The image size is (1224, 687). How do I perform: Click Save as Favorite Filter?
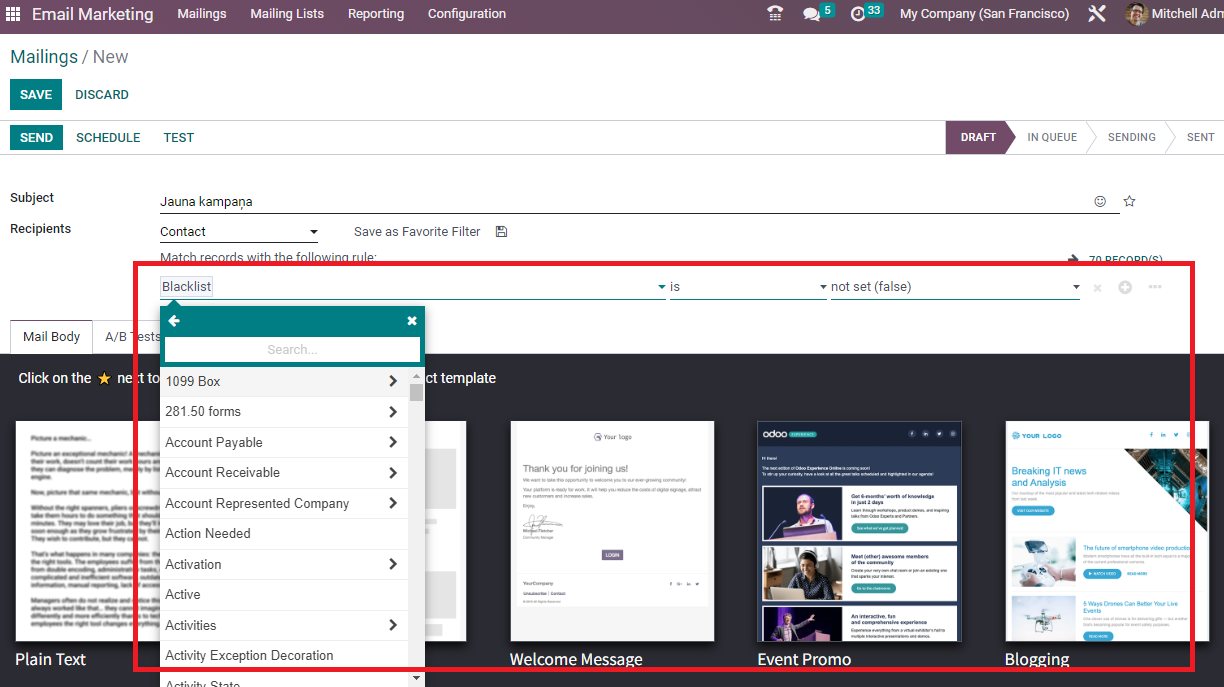coord(417,231)
